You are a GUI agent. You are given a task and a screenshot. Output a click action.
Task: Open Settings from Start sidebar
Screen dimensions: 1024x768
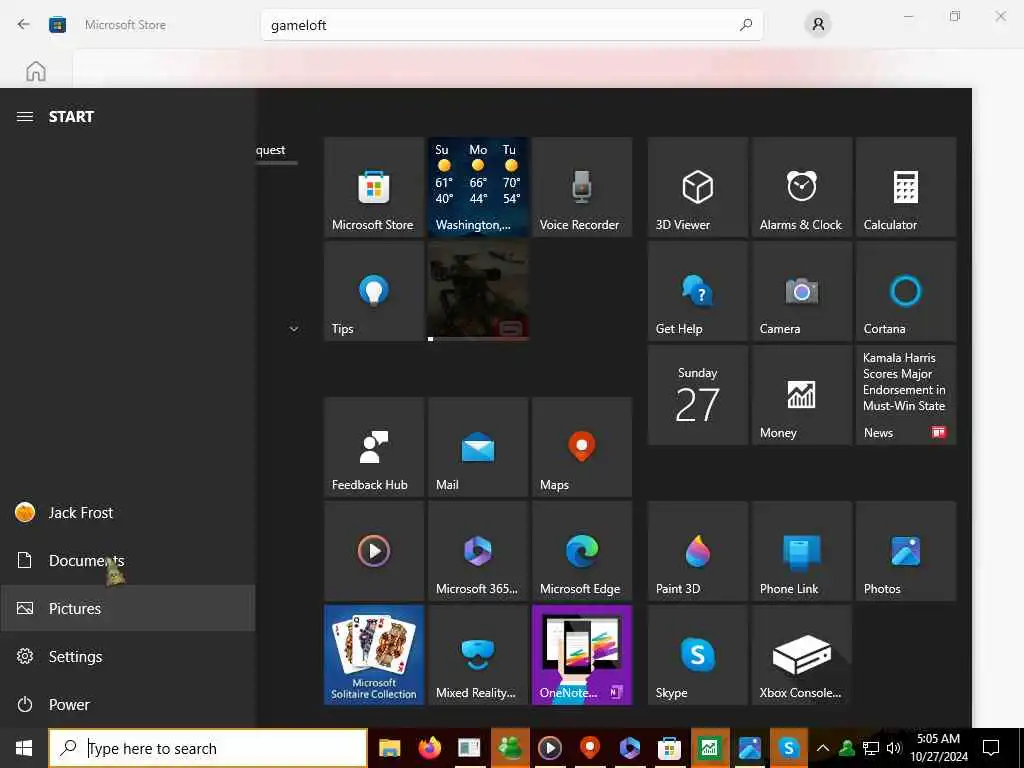(127, 656)
